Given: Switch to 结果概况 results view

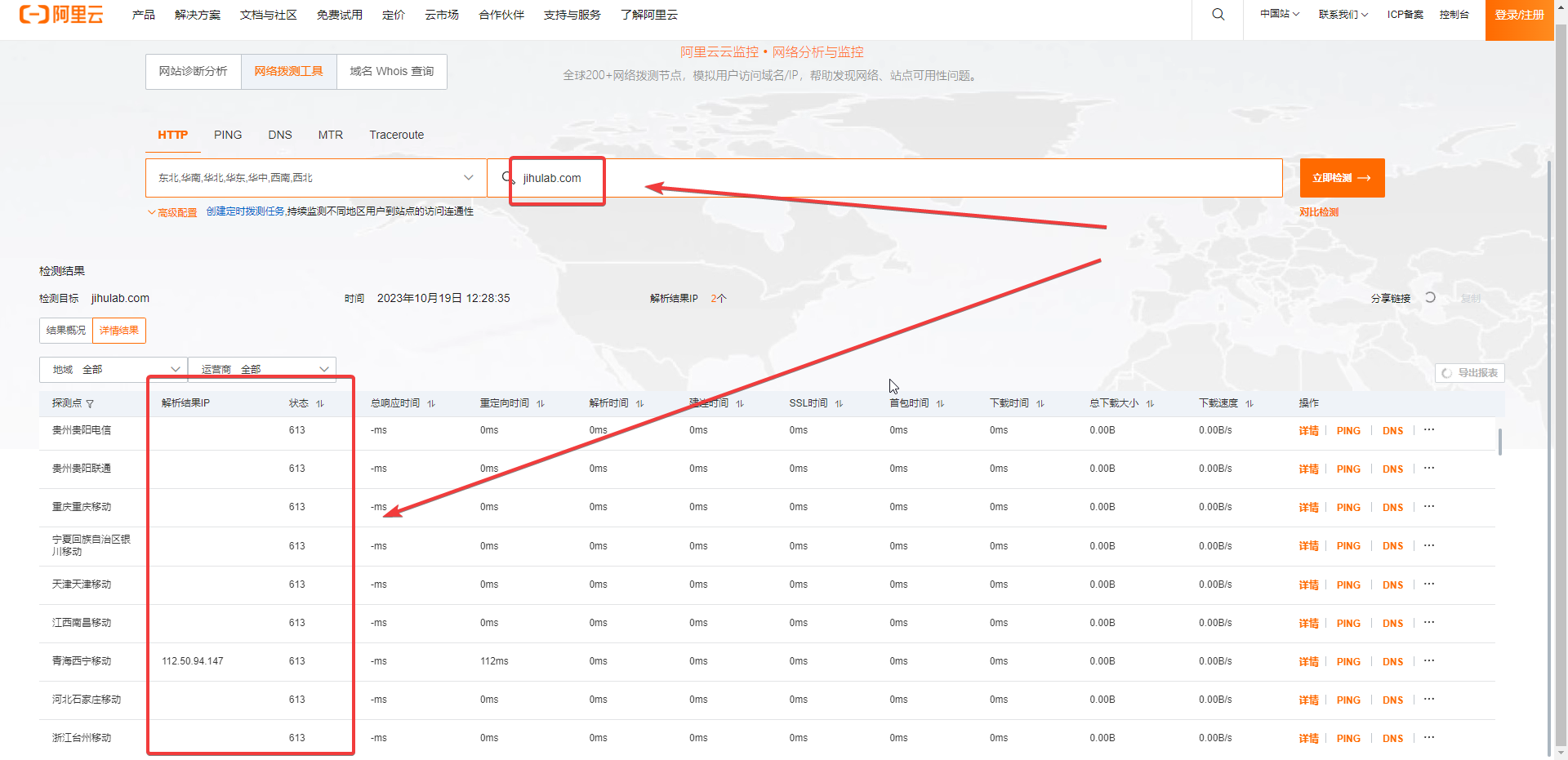Looking at the screenshot, I should click(x=66, y=331).
